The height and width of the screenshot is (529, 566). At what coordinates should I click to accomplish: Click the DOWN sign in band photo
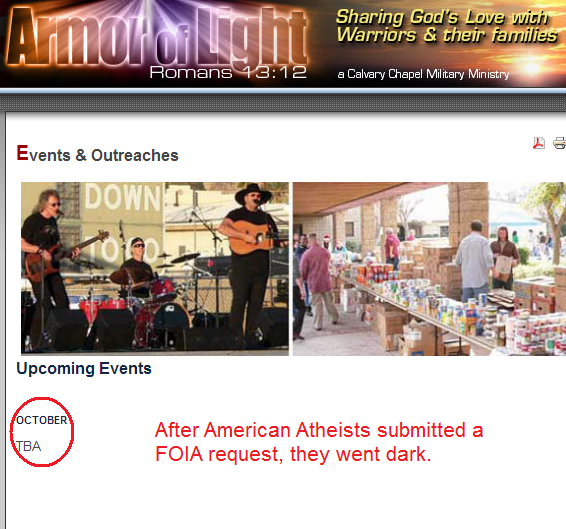coord(123,197)
